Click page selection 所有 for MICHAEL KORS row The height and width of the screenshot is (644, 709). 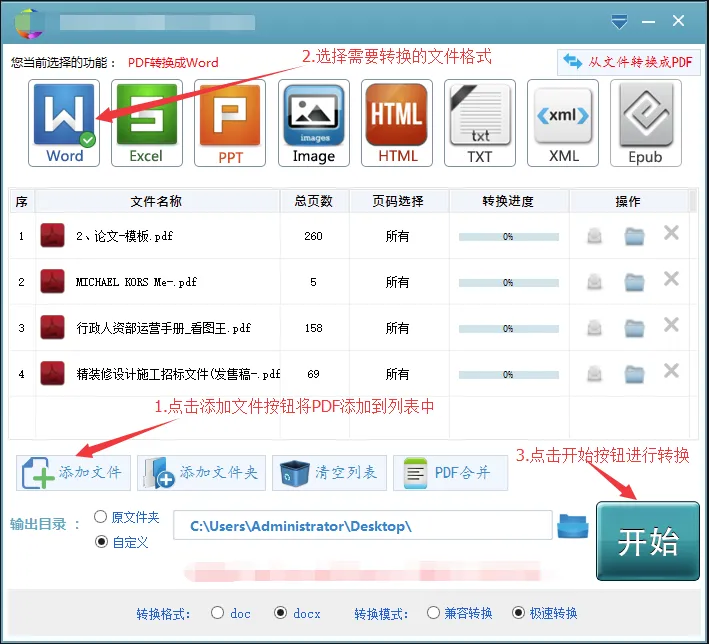click(397, 282)
